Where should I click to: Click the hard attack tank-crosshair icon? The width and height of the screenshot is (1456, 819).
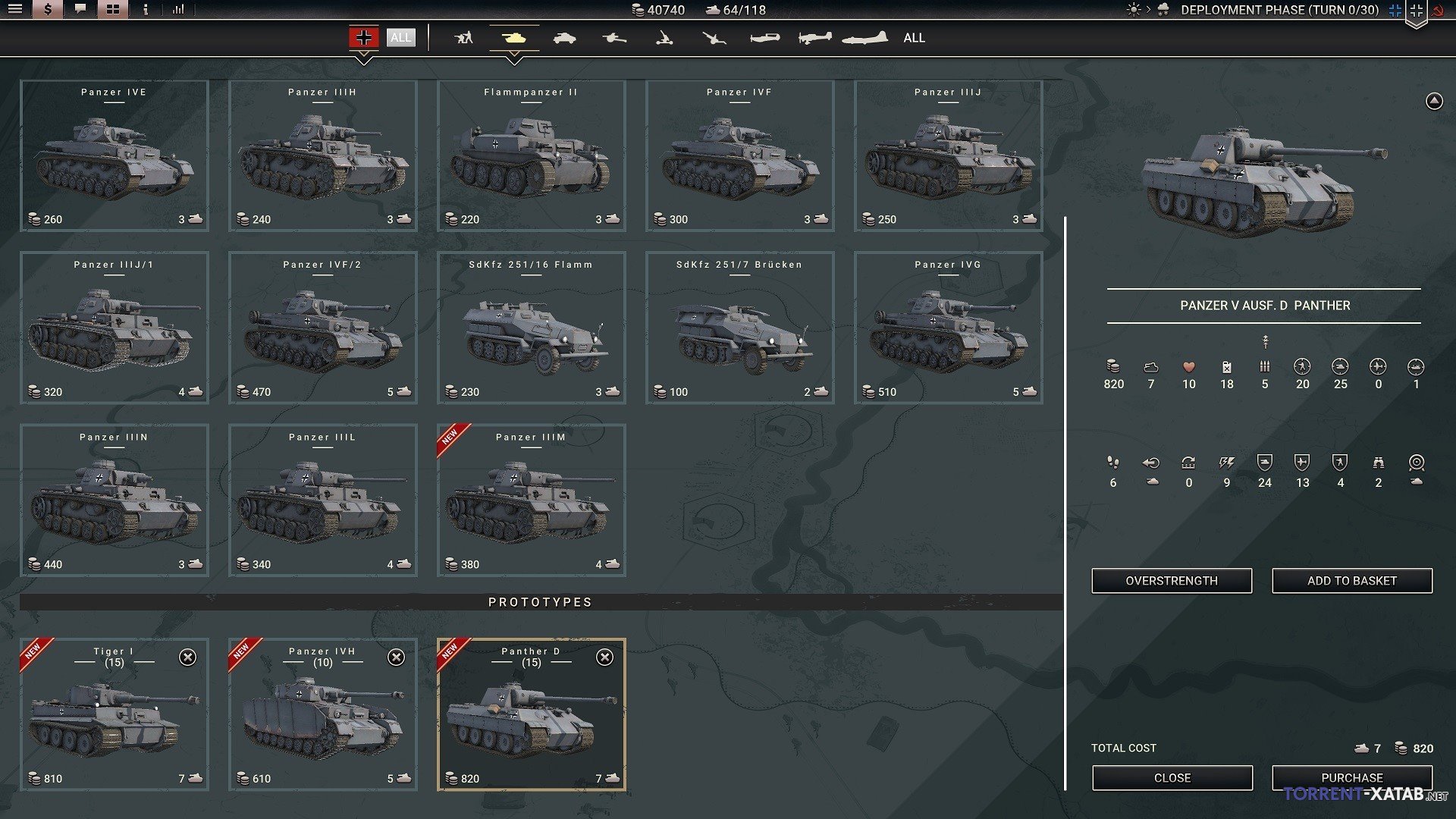[x=1340, y=367]
